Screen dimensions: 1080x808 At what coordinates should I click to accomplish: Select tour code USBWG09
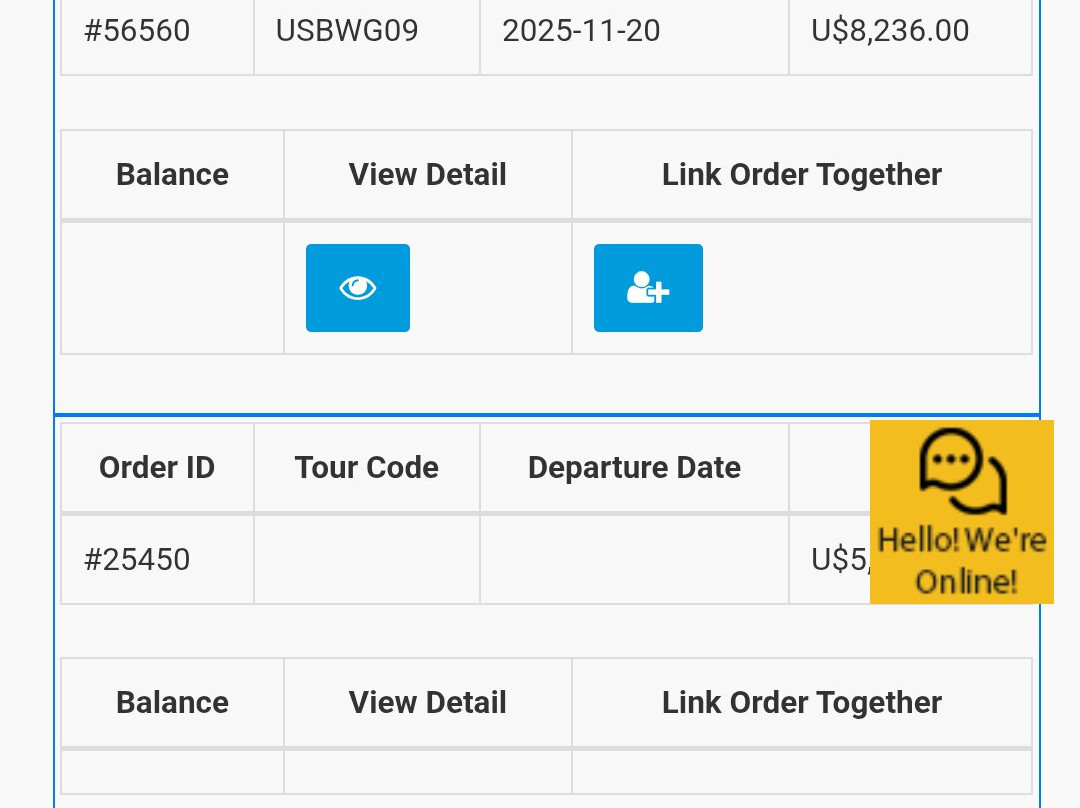pos(347,31)
